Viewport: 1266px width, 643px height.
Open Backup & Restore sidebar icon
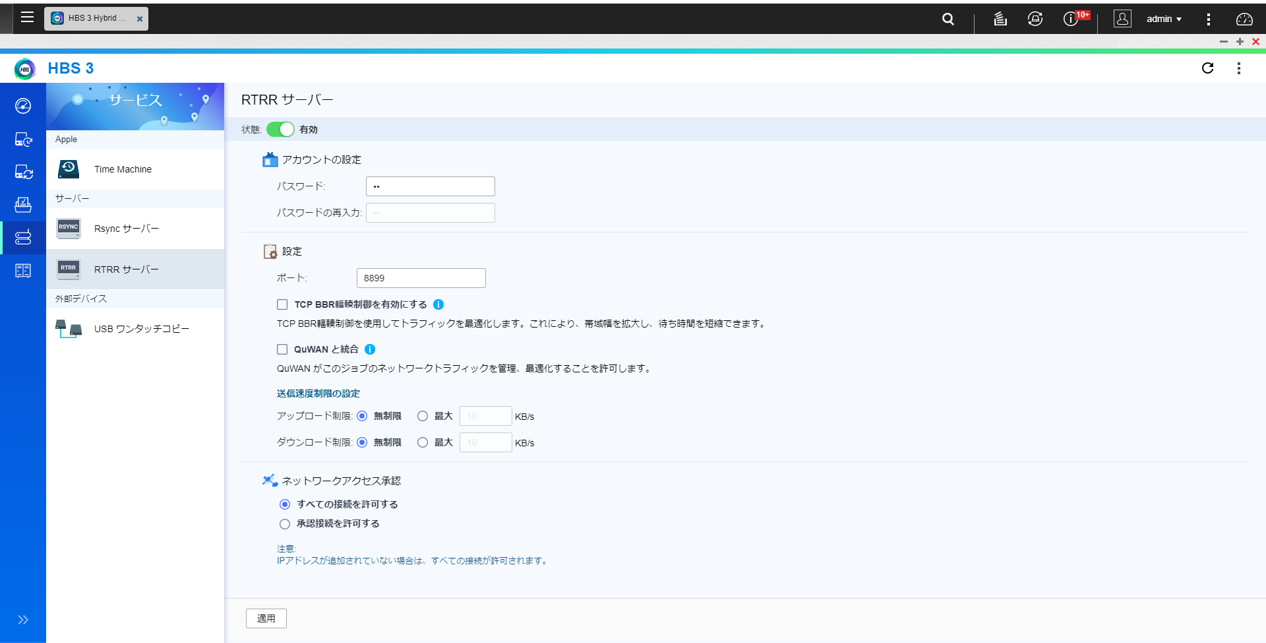pos(23,139)
